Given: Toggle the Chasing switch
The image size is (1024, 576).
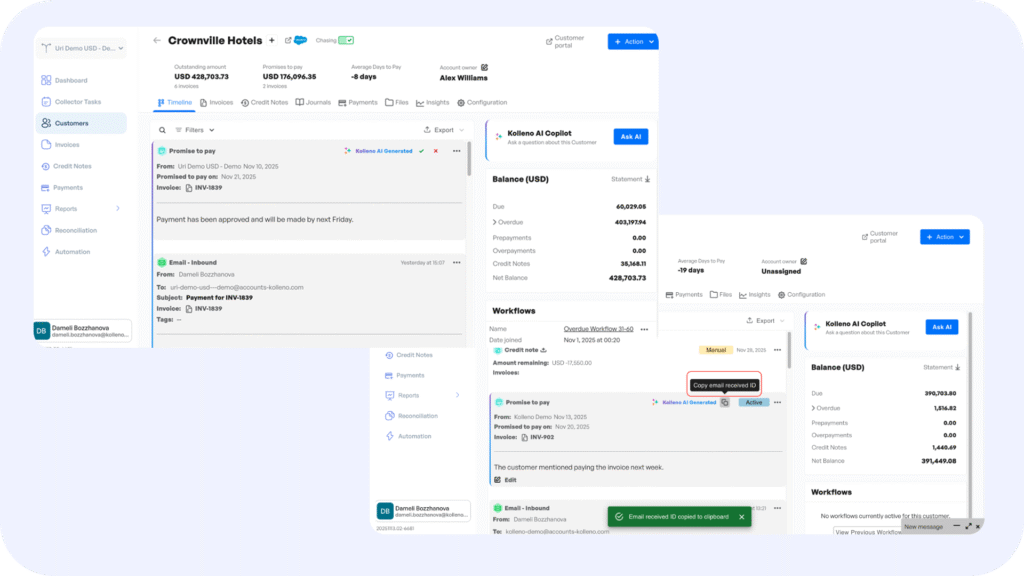Looking at the screenshot, I should tap(346, 41).
